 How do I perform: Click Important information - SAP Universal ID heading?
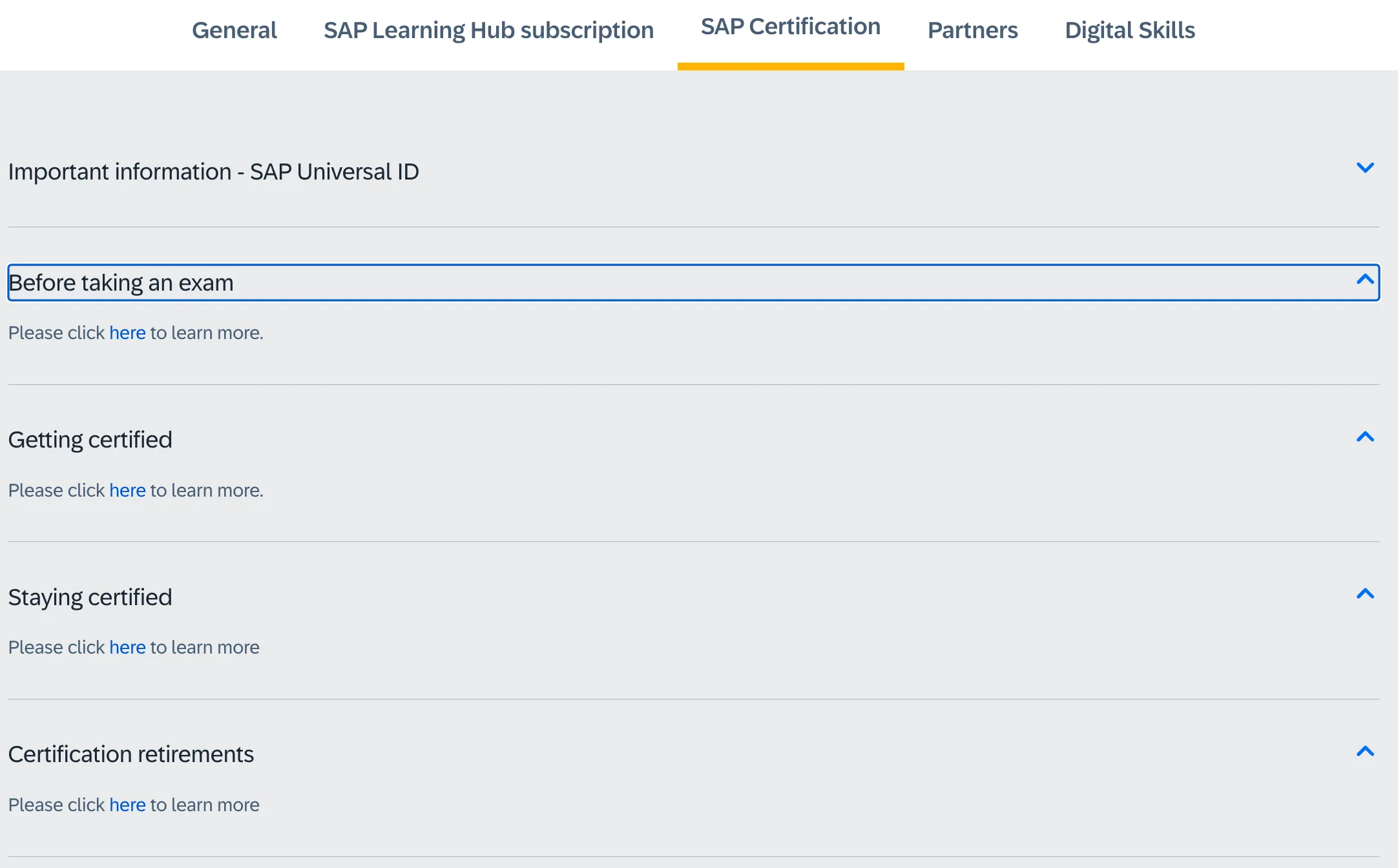click(214, 172)
